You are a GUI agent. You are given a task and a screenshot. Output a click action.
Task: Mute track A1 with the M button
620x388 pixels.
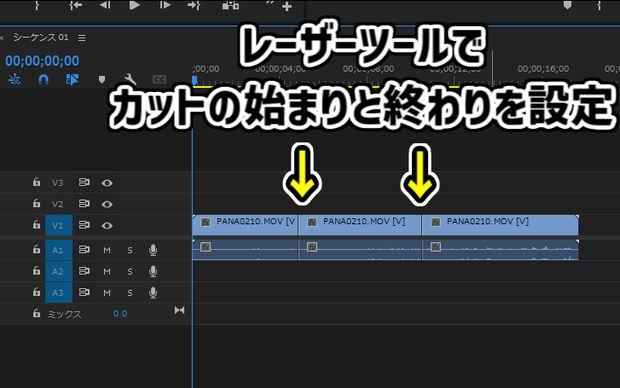(x=107, y=250)
